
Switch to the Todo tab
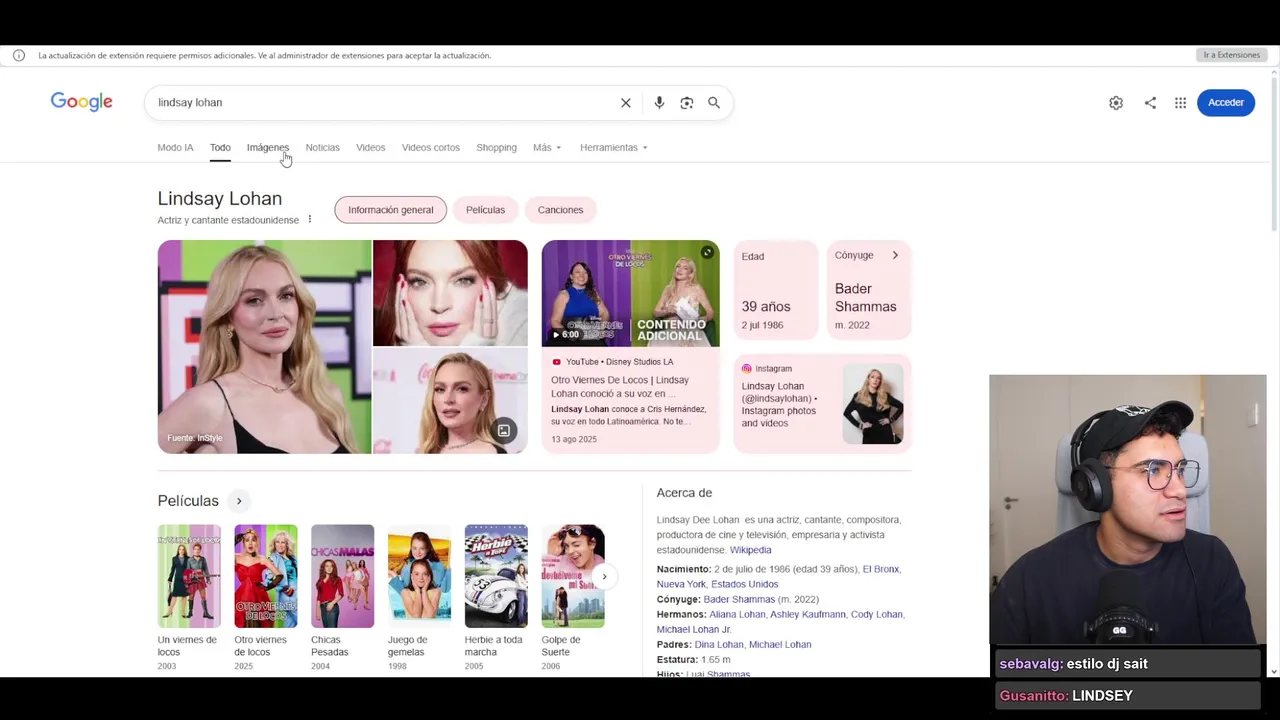(x=220, y=148)
